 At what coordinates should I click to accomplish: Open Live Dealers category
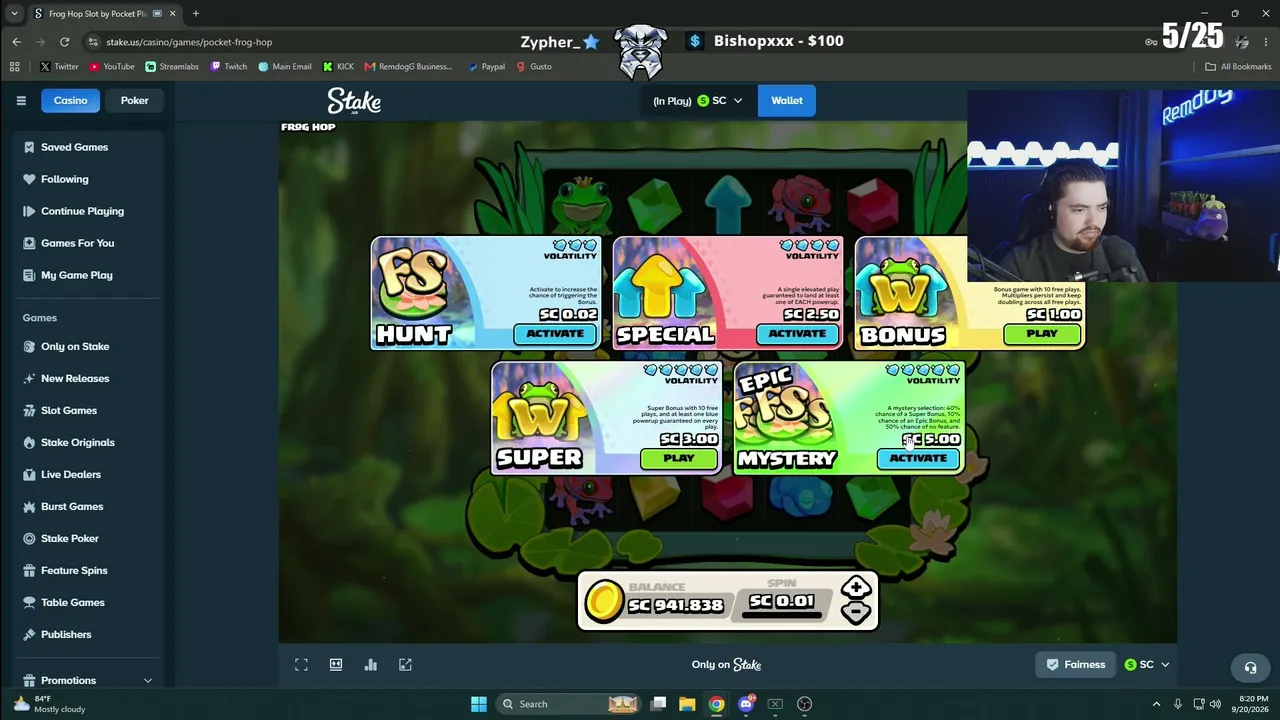tap(88, 474)
